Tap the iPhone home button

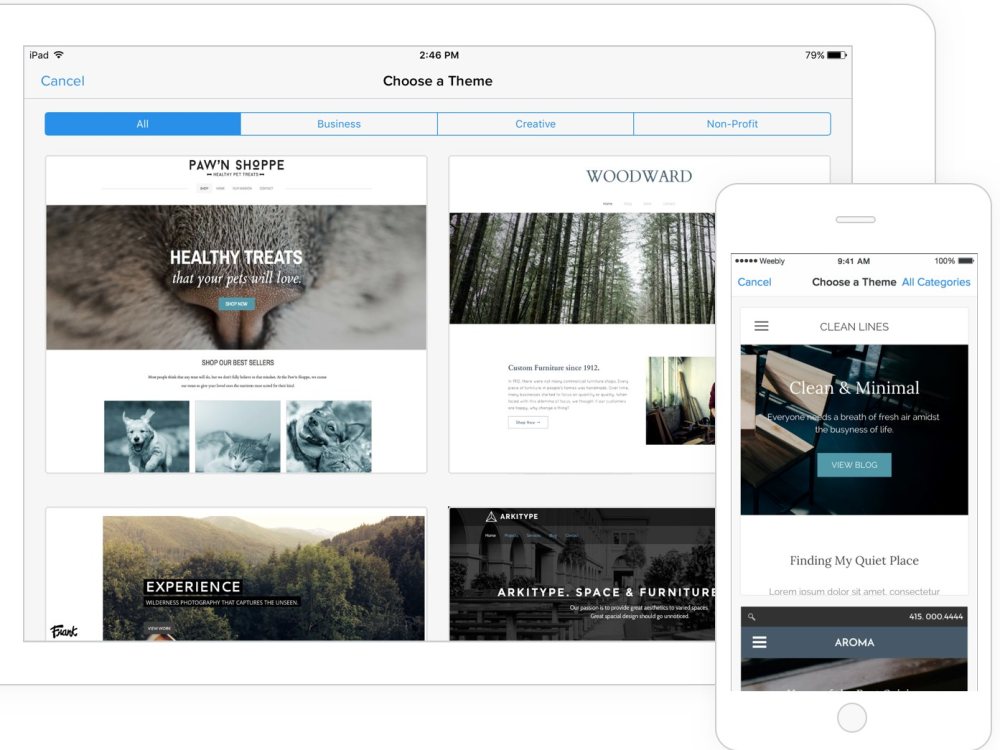click(851, 718)
